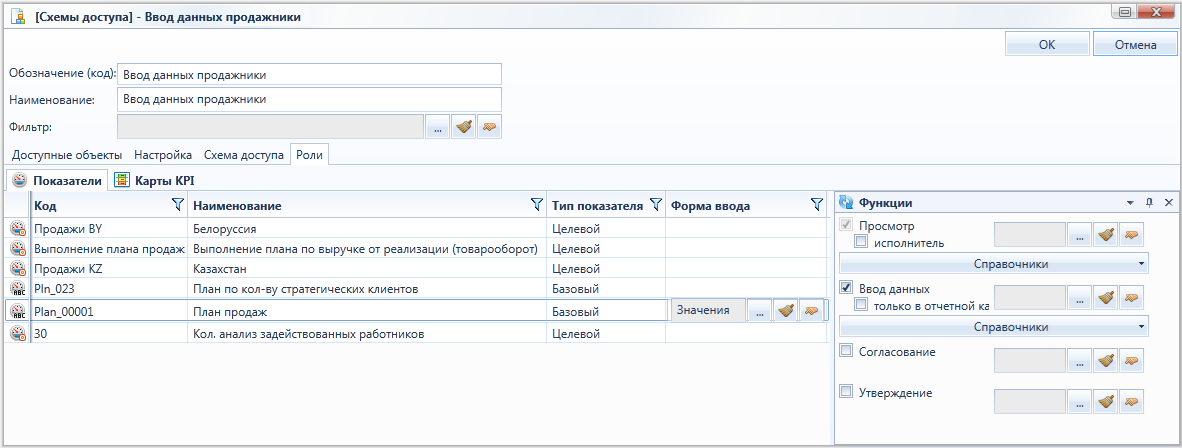Click into the Наименование text field
Viewport: 1182px width, 448px height.
(309, 99)
